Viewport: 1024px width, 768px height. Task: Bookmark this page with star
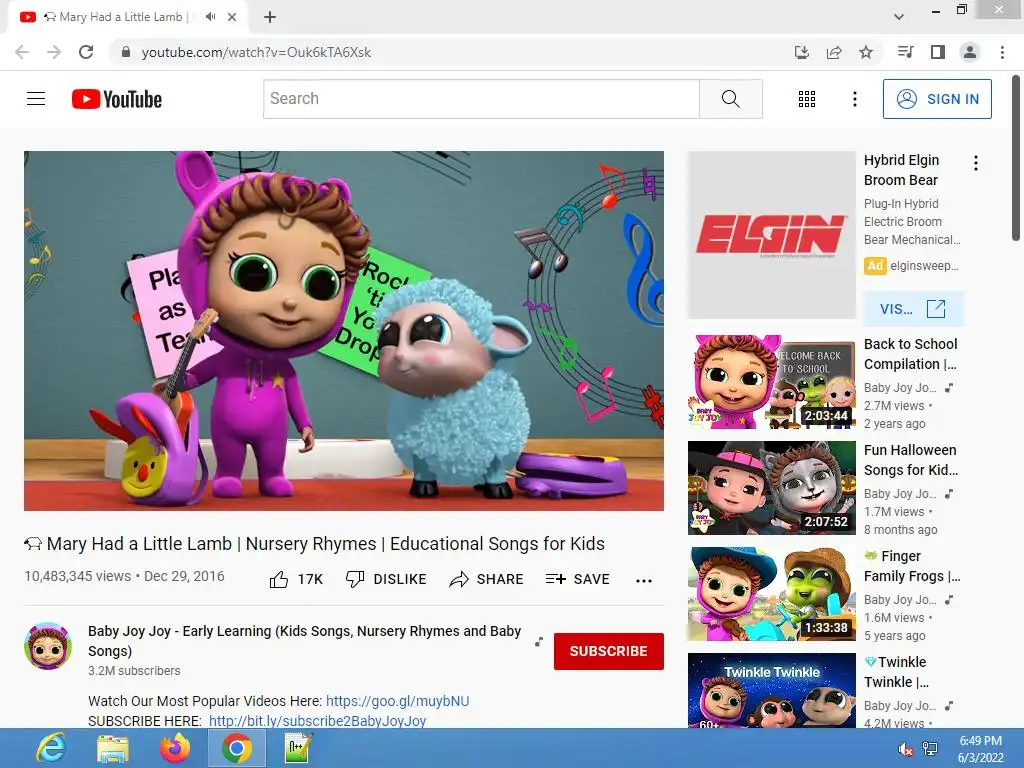[866, 52]
